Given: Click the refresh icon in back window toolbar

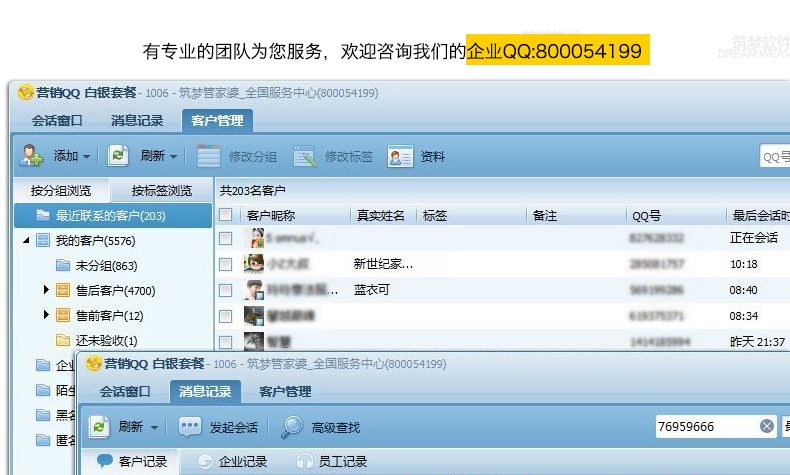Looking at the screenshot, I should coord(118,156).
